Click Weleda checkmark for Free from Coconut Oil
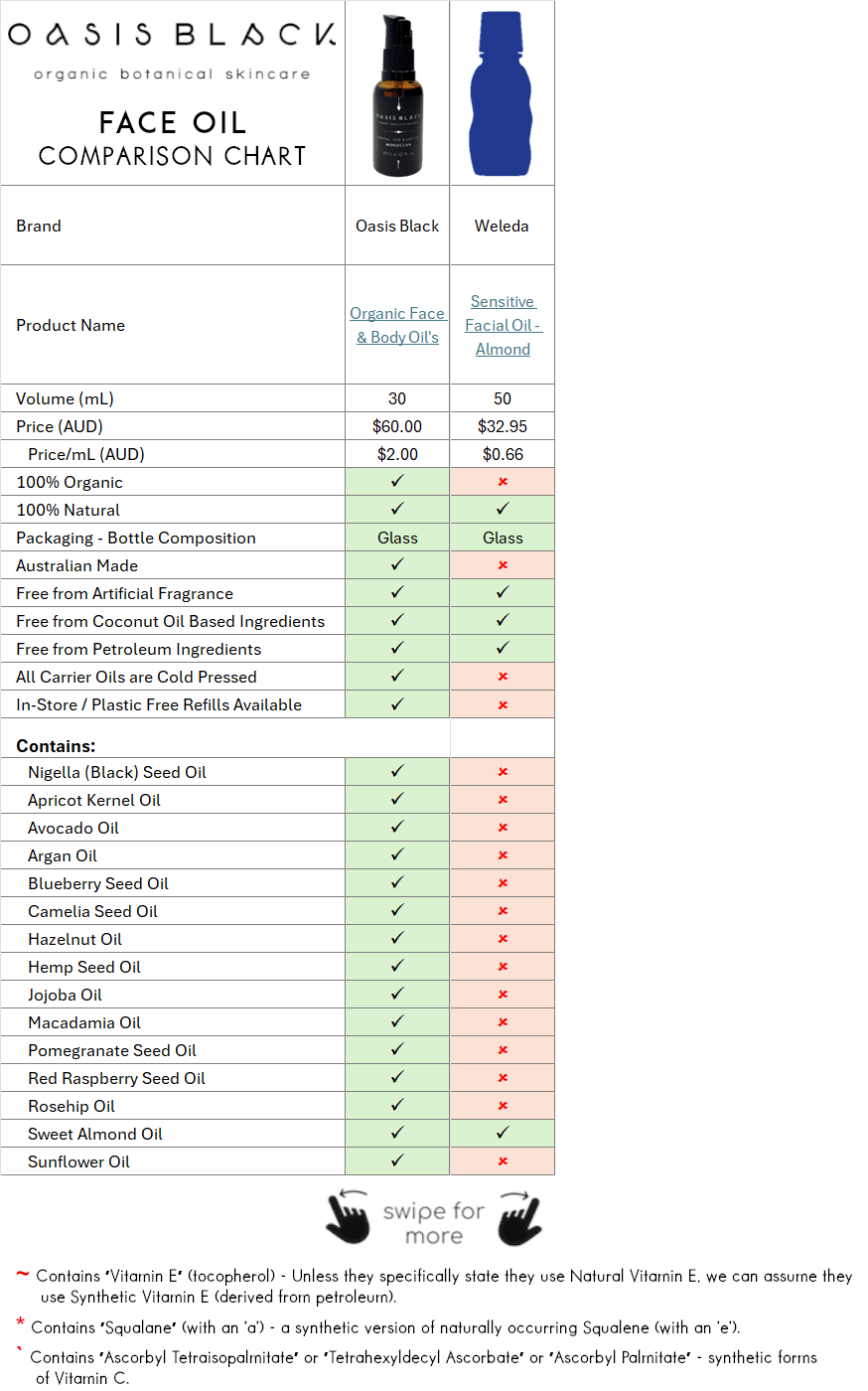Image resolution: width=868 pixels, height=1391 pixels. (503, 620)
